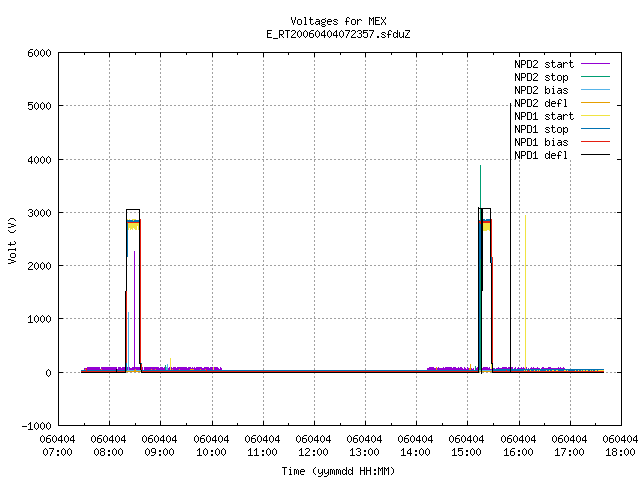Click the purple NPD2 start legend line
The image size is (640, 480).
[595, 64]
